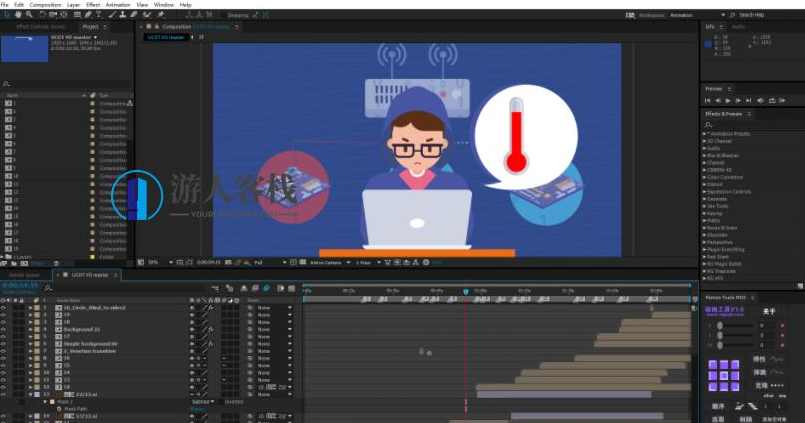
Task: Click the current time indicator on timeline ruler
Action: click(x=465, y=291)
